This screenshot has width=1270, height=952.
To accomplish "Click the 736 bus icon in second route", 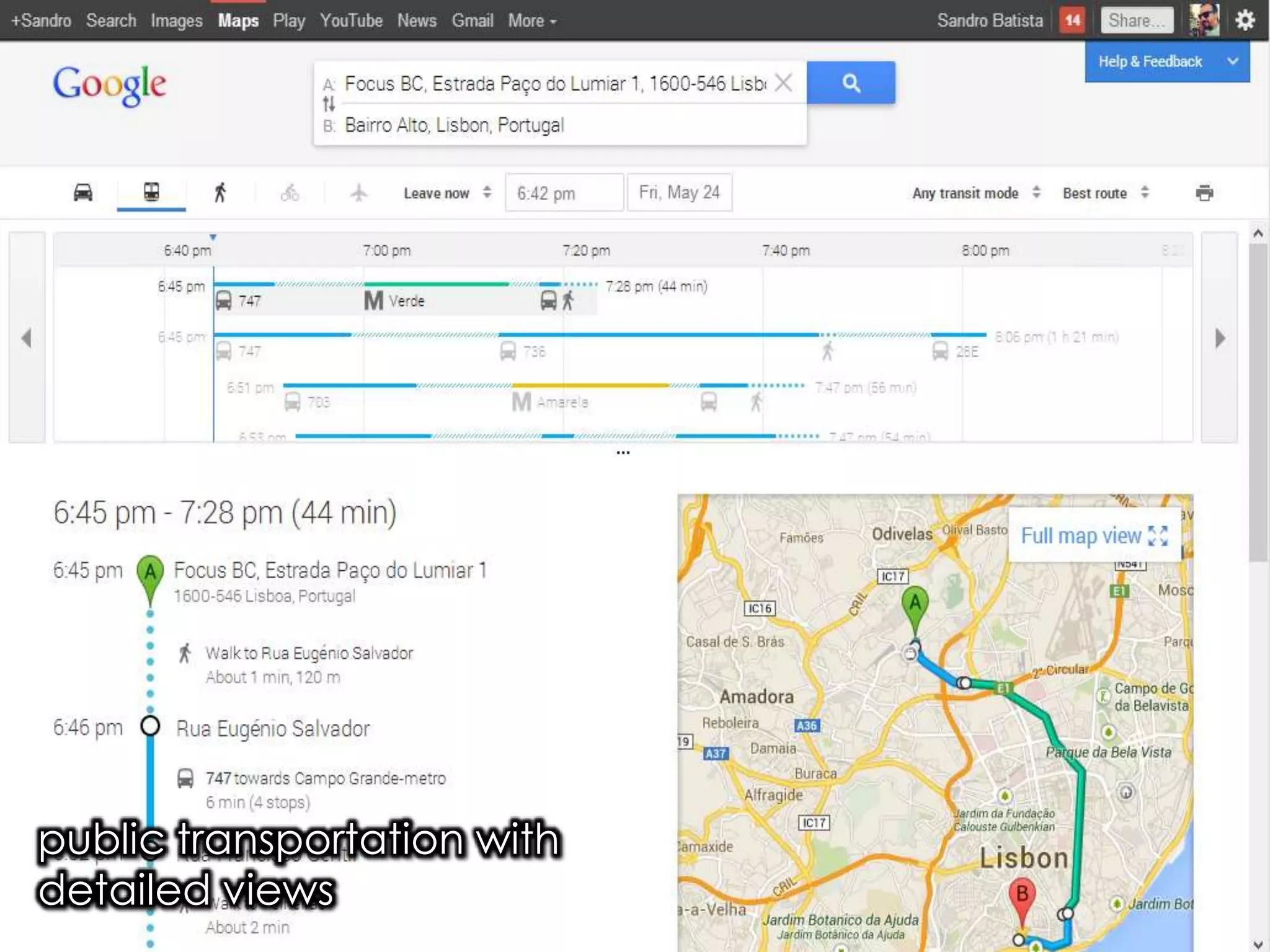I will 508,351.
